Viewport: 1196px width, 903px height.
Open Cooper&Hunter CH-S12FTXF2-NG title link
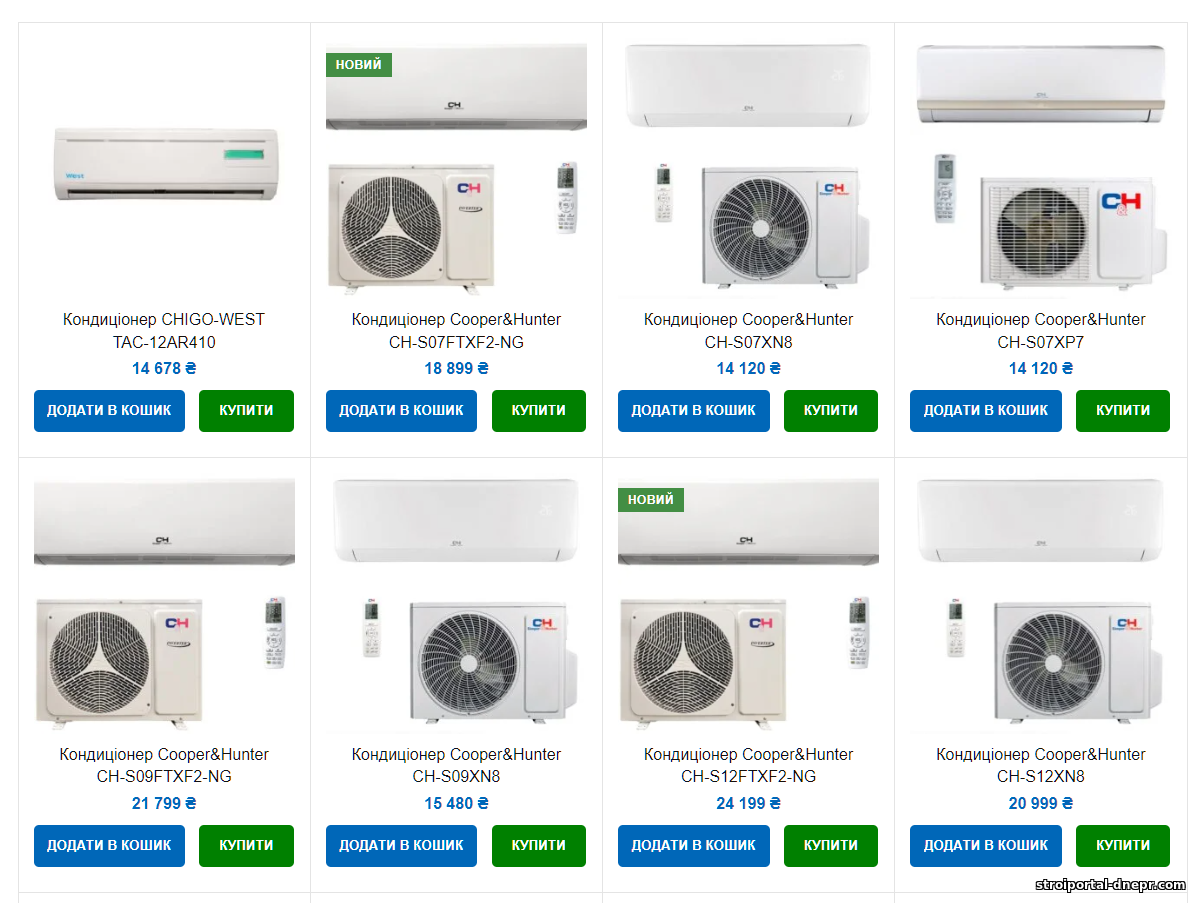[x=748, y=765]
